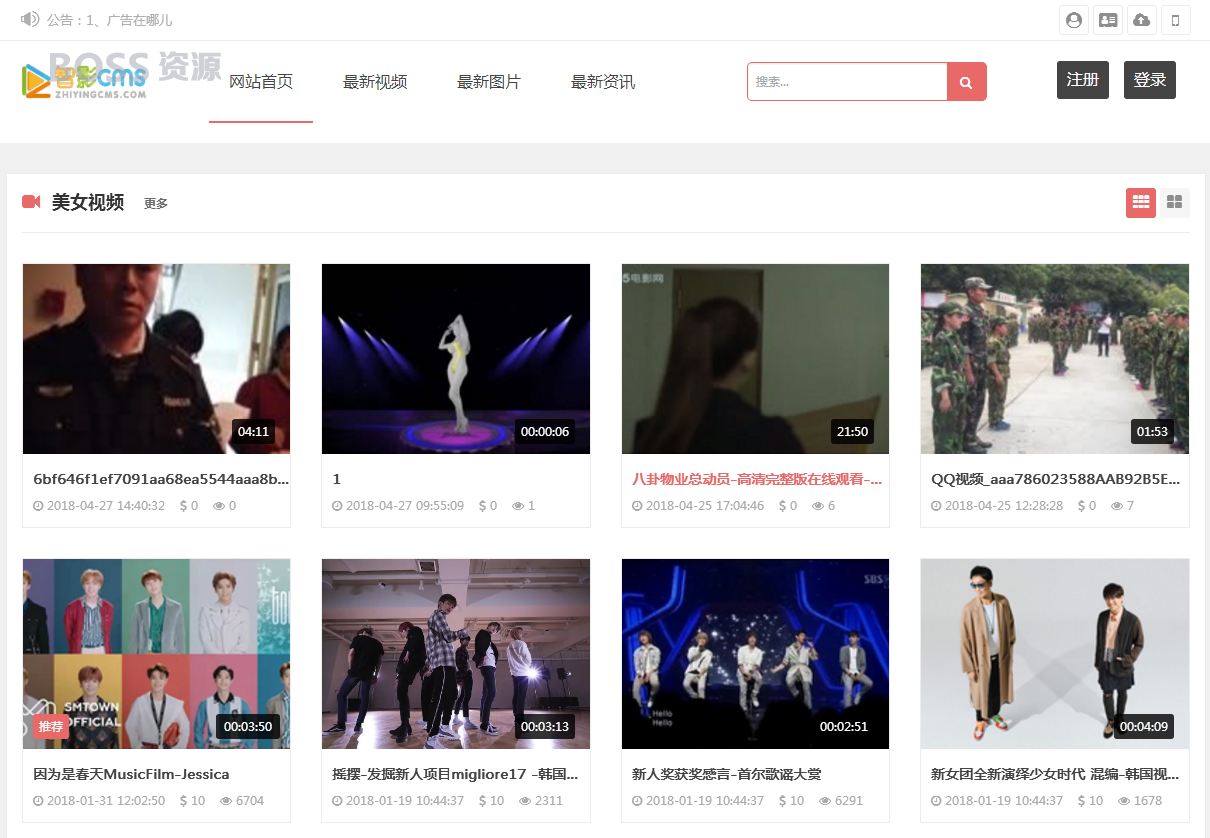Image resolution: width=1210 pixels, height=838 pixels.
Task: Open the user profile icon in top bar
Action: pos(1074,20)
